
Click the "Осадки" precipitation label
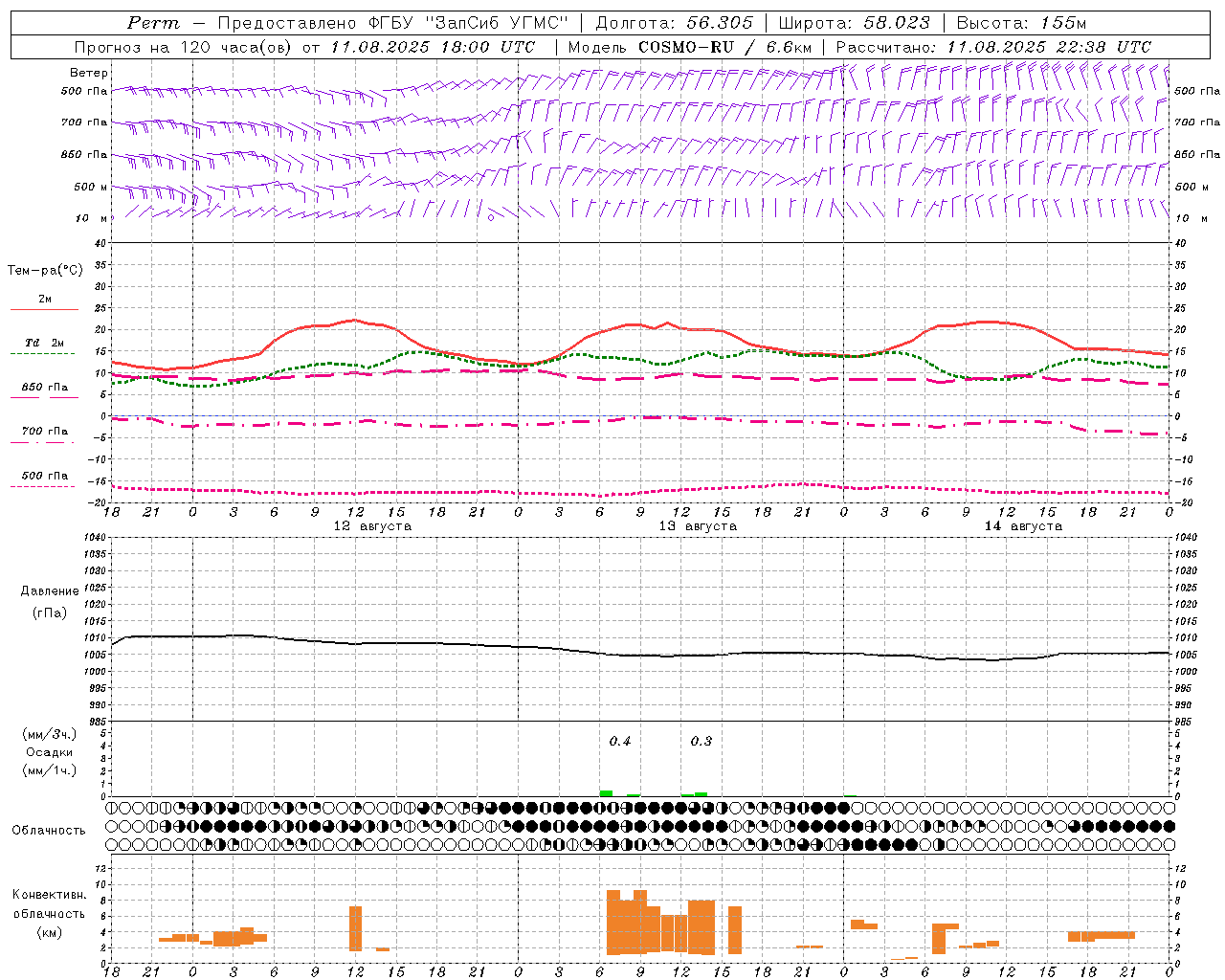coord(50,752)
